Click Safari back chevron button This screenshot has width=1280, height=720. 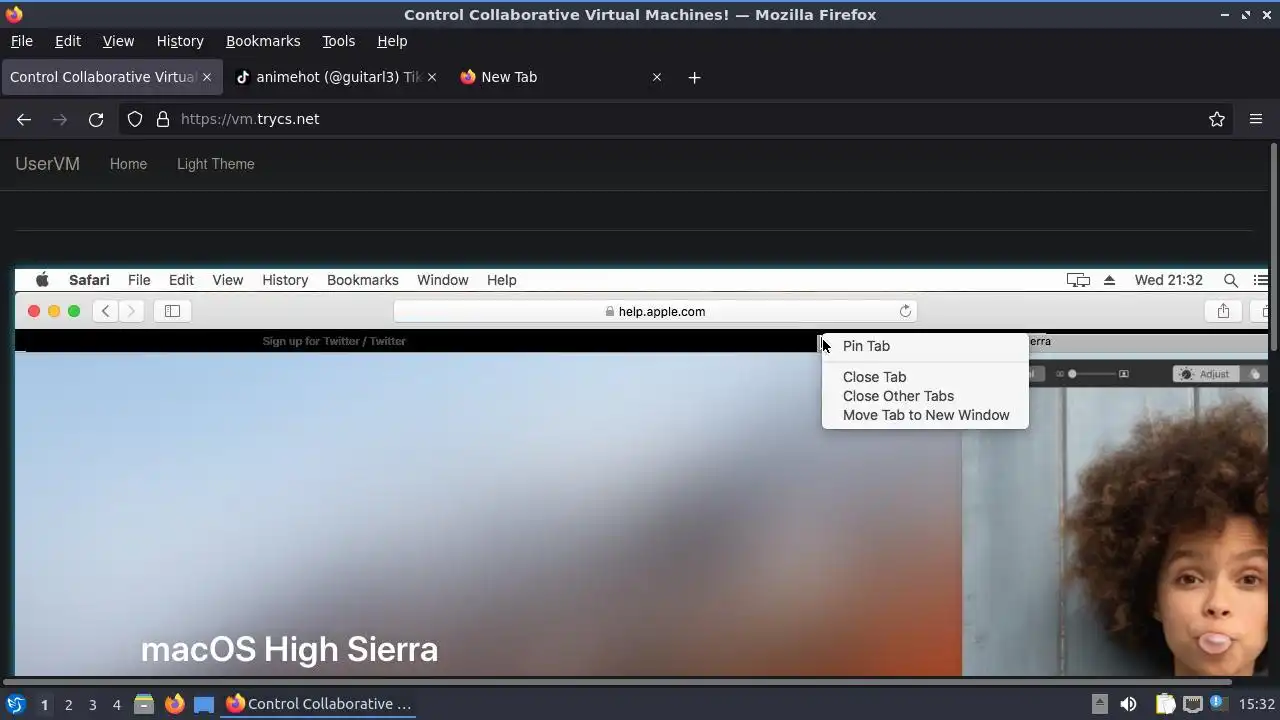point(106,311)
